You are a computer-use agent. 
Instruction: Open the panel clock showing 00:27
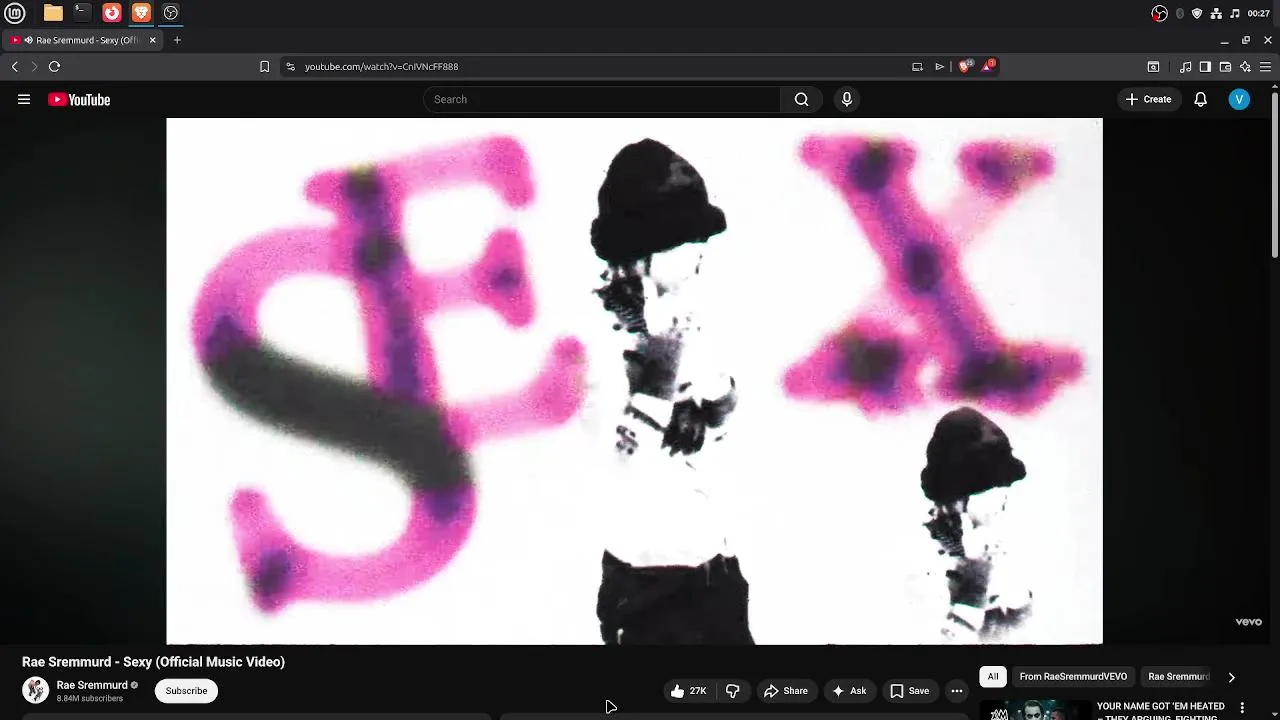point(1259,13)
